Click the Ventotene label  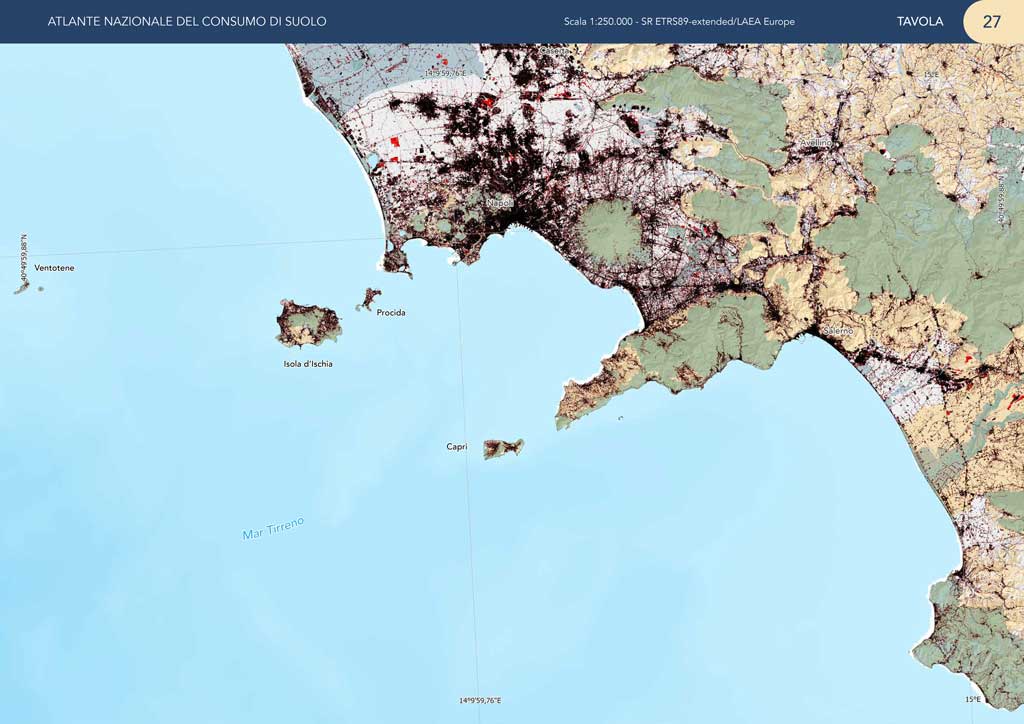point(54,268)
